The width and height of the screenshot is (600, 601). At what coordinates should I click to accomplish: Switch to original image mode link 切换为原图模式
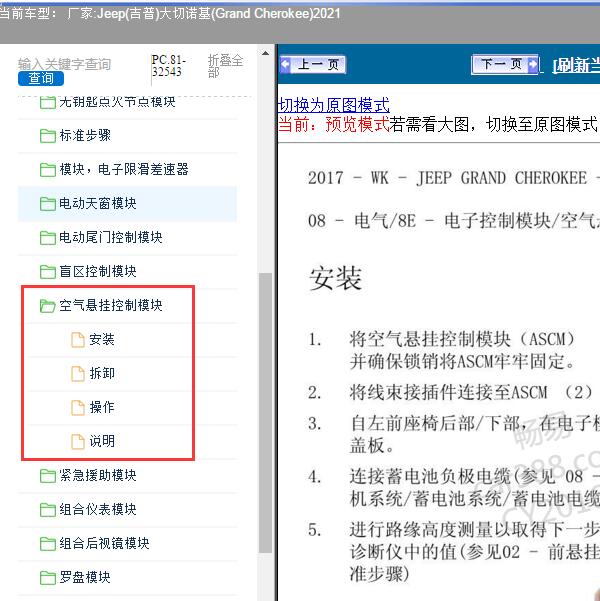coord(333,105)
